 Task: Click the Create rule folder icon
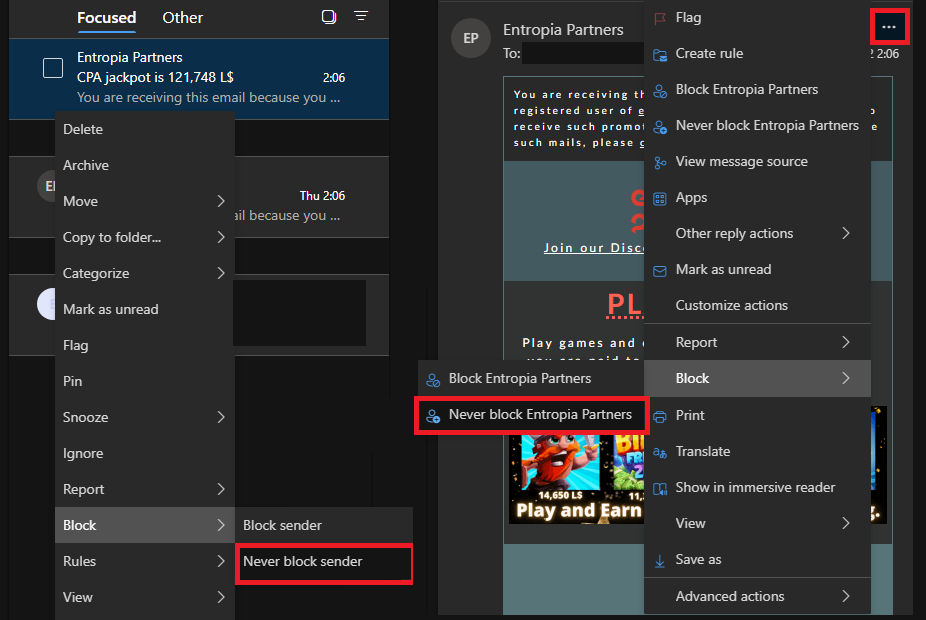pos(660,54)
